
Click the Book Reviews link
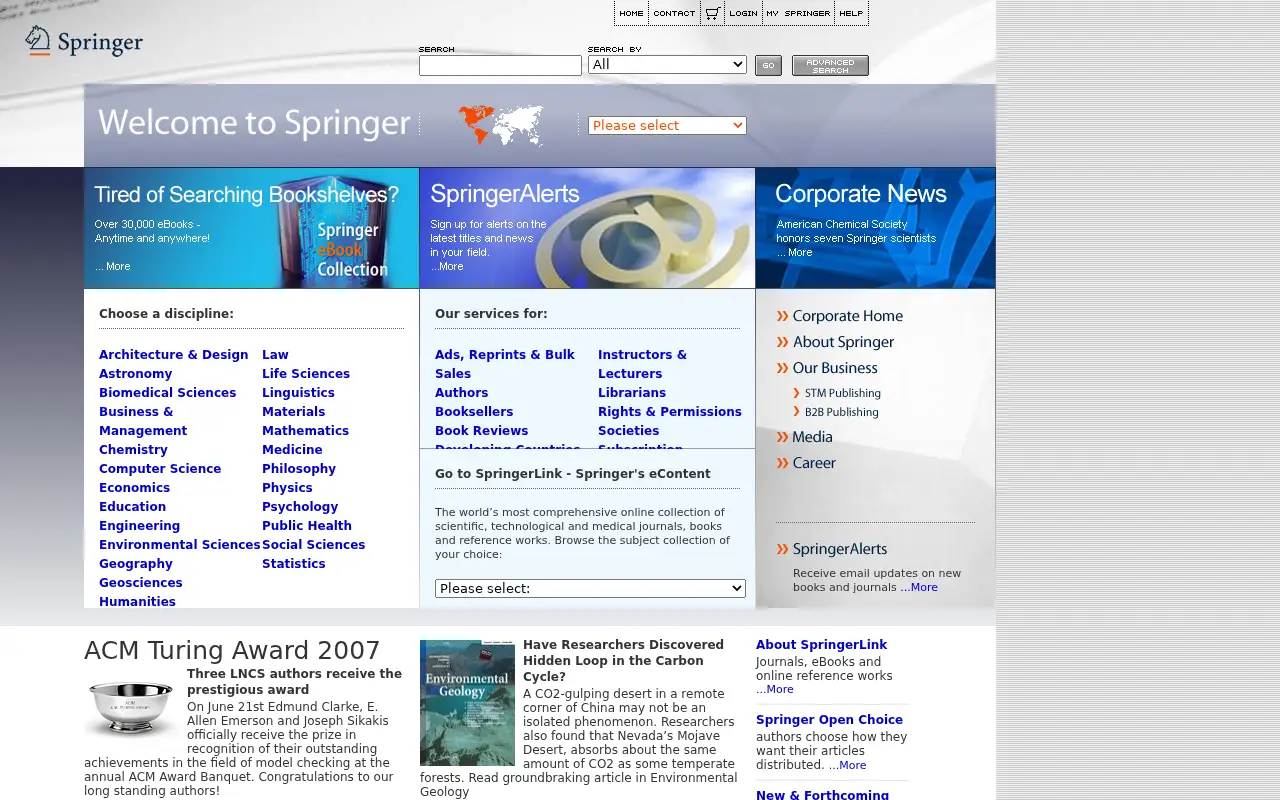(x=481, y=431)
